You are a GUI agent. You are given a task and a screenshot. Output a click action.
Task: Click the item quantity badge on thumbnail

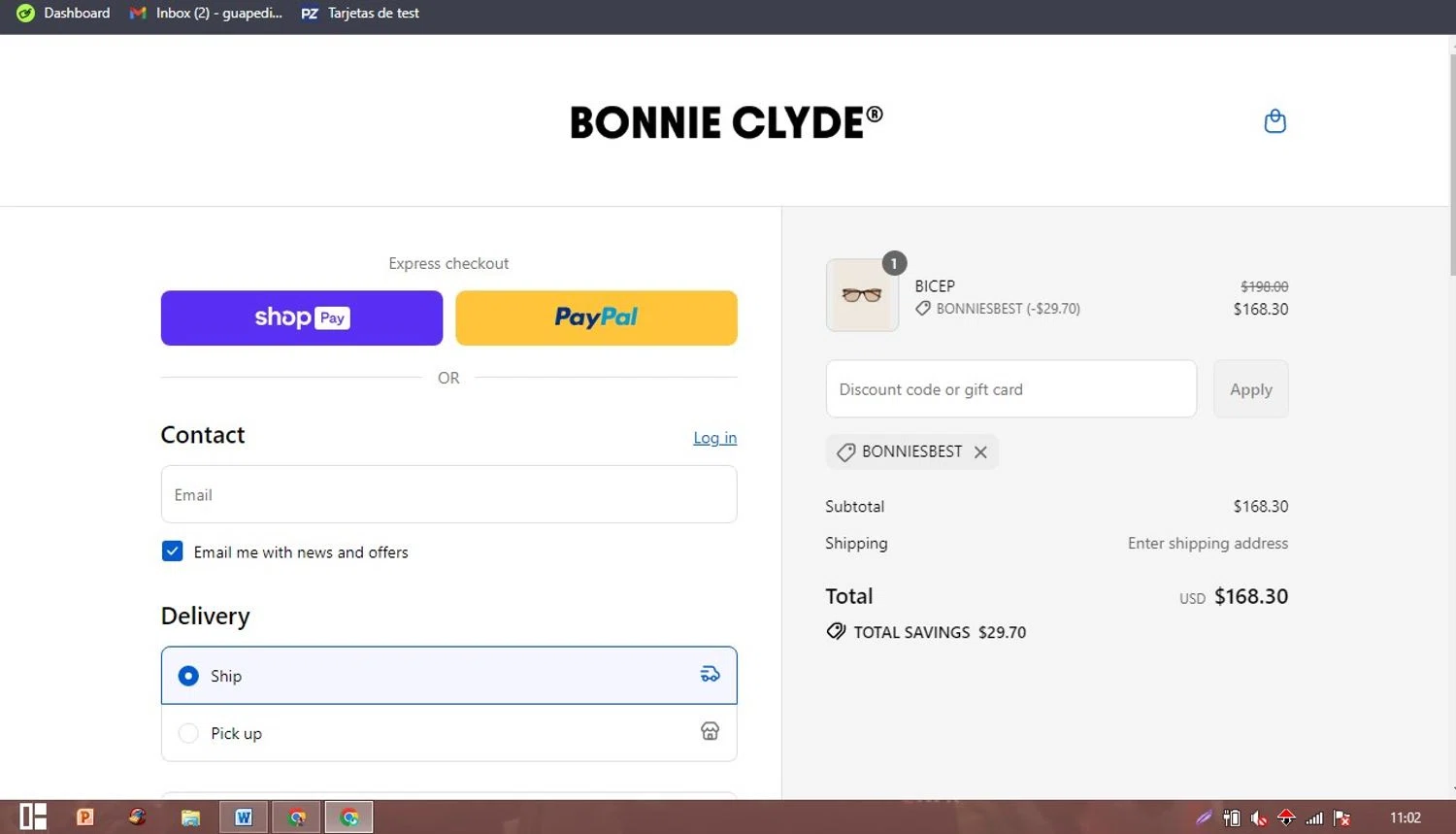pos(894,263)
